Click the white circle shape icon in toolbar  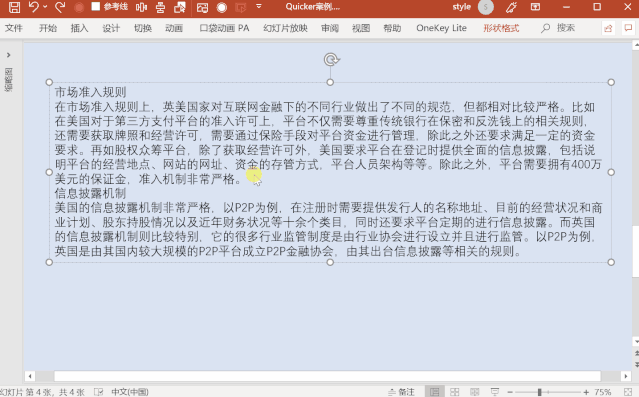[222, 7]
